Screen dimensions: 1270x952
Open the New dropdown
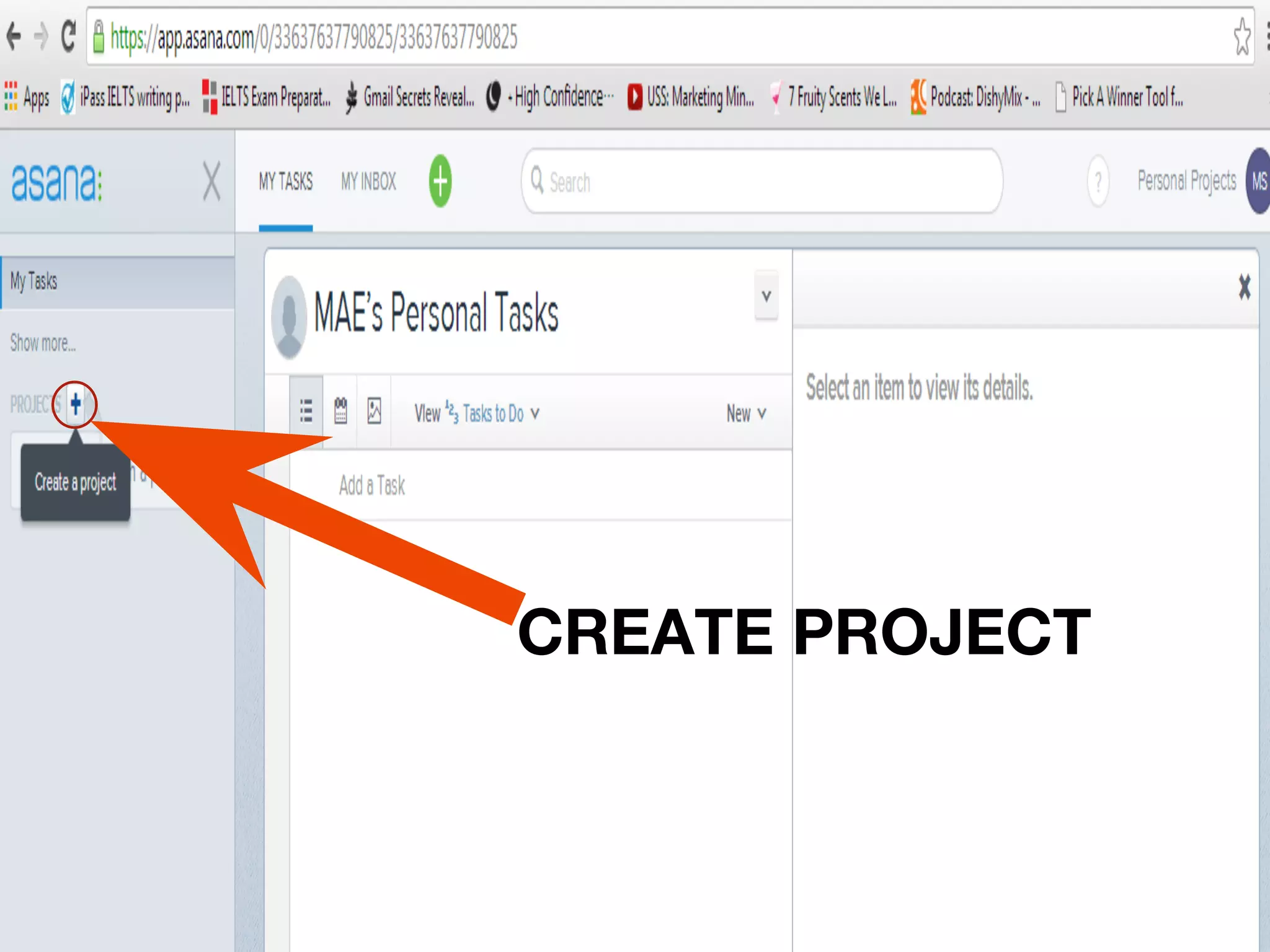click(746, 413)
